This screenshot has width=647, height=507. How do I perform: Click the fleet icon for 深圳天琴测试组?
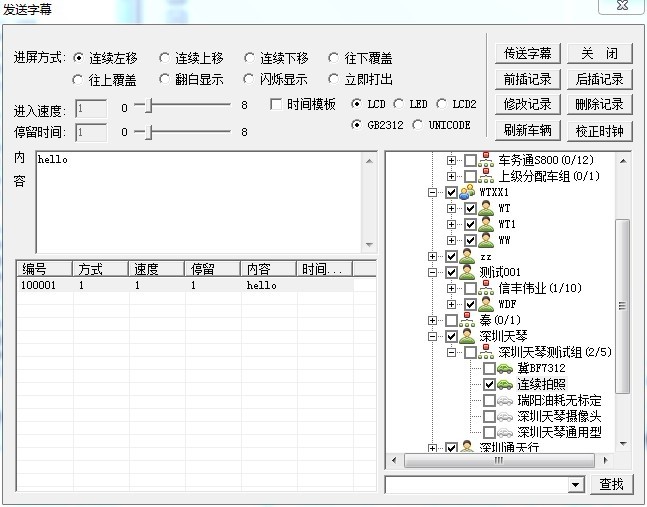[x=486, y=352]
